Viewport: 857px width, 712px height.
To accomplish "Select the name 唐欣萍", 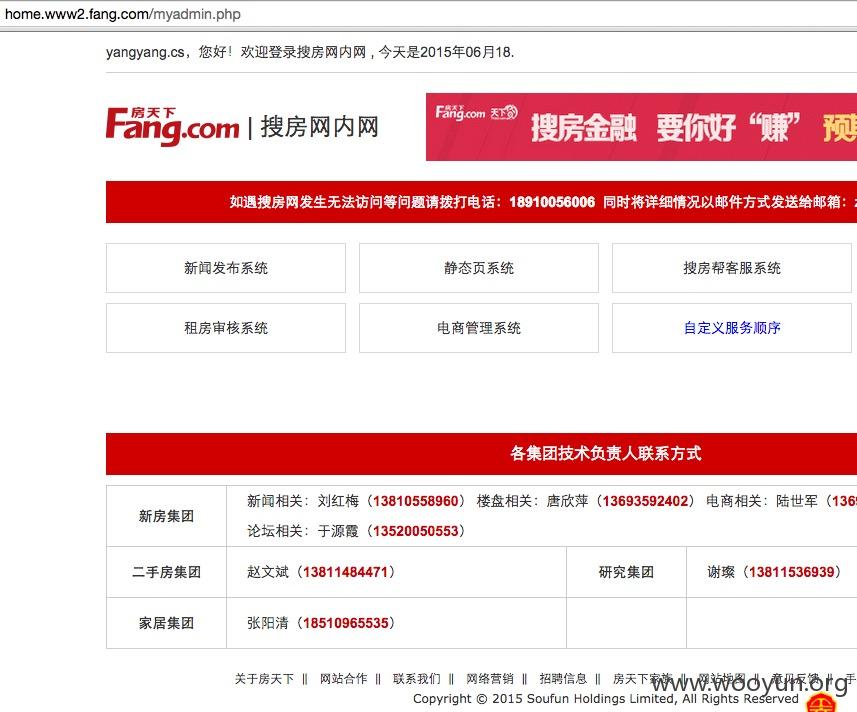I will pyautogui.click(x=567, y=501).
